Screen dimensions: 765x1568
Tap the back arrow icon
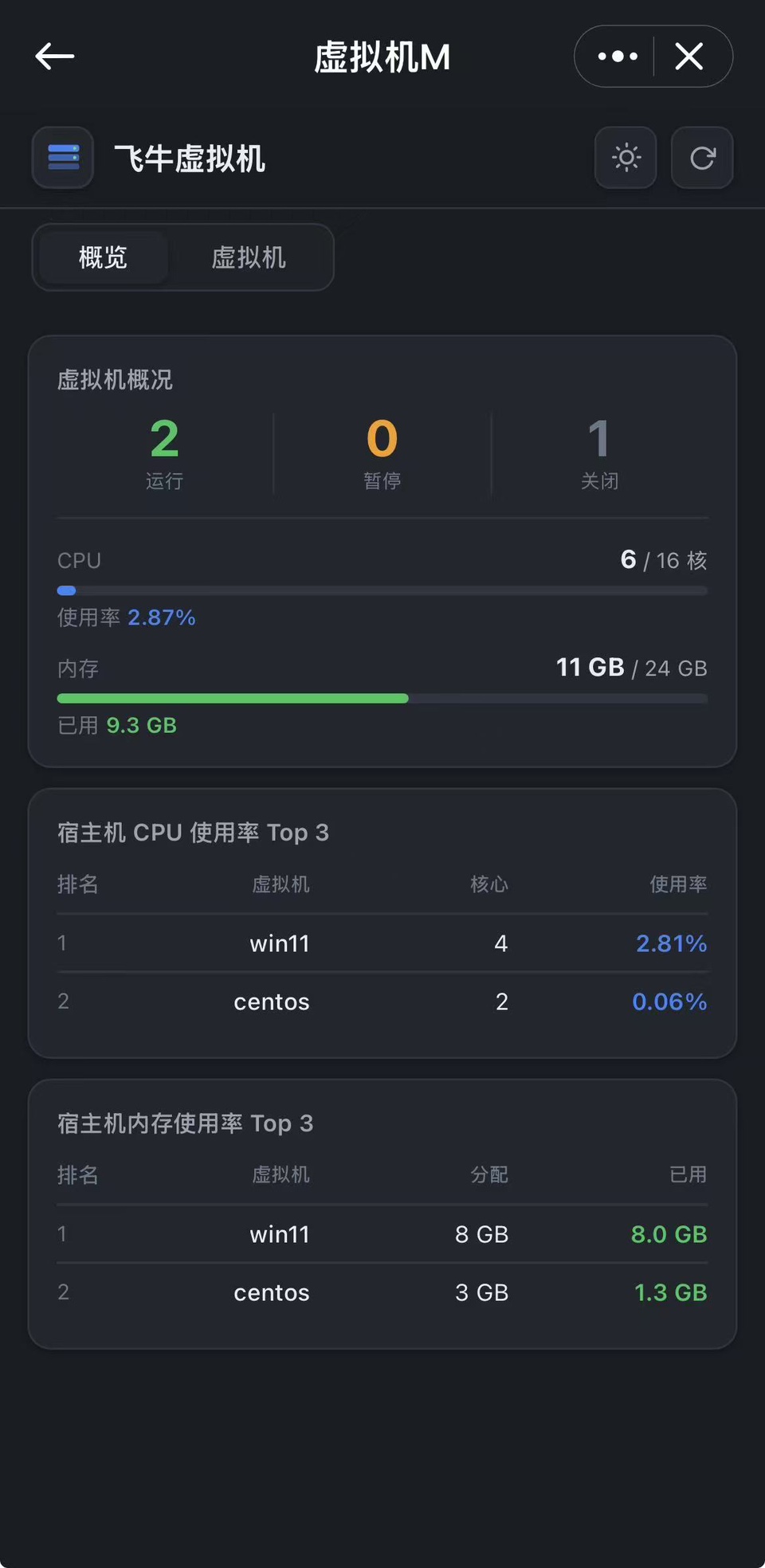coord(55,57)
